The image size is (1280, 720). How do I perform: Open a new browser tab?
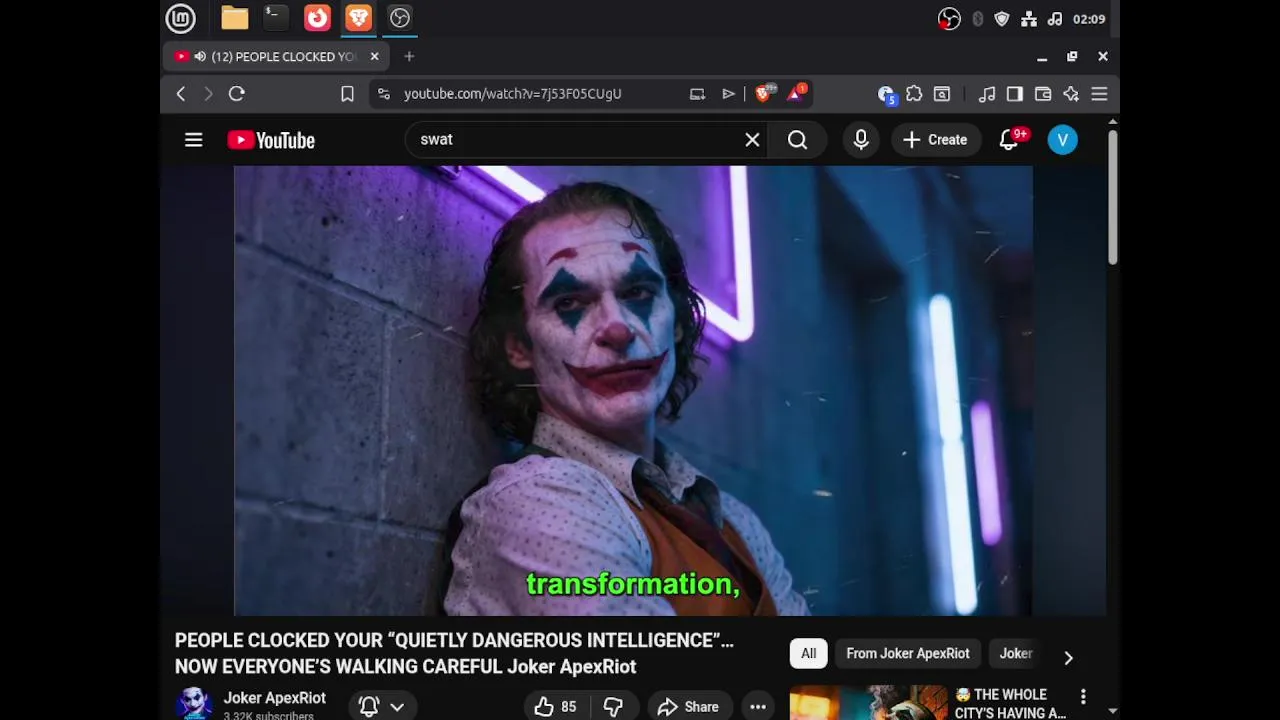tap(409, 57)
